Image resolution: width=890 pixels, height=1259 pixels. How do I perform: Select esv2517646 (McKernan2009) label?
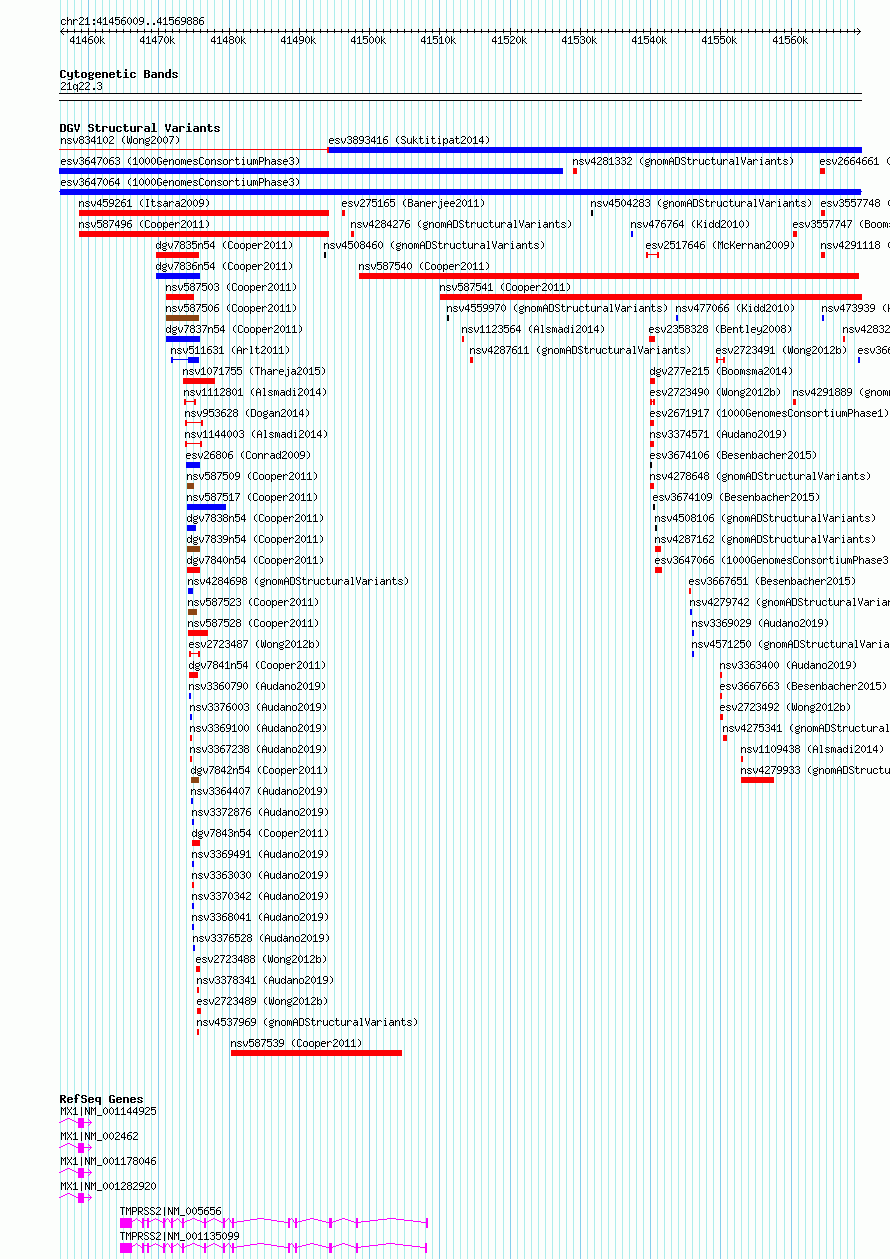pos(720,245)
